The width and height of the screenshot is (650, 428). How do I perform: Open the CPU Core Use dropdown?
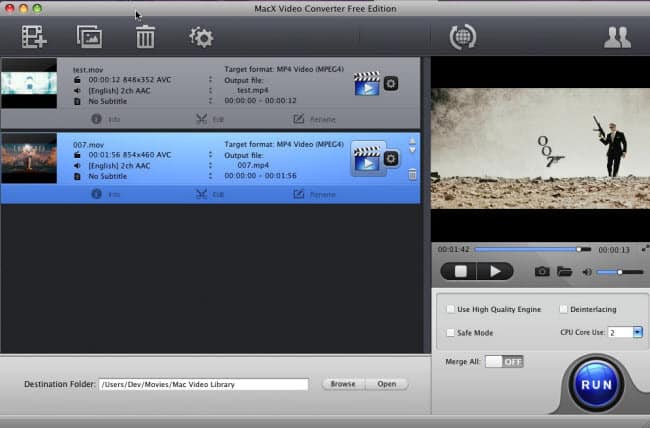tap(638, 332)
